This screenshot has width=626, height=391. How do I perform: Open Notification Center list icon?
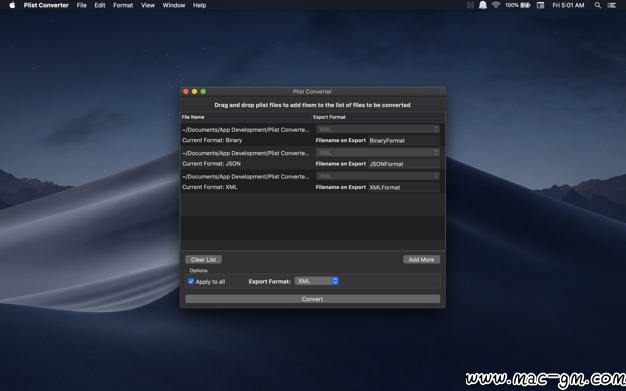click(611, 5)
